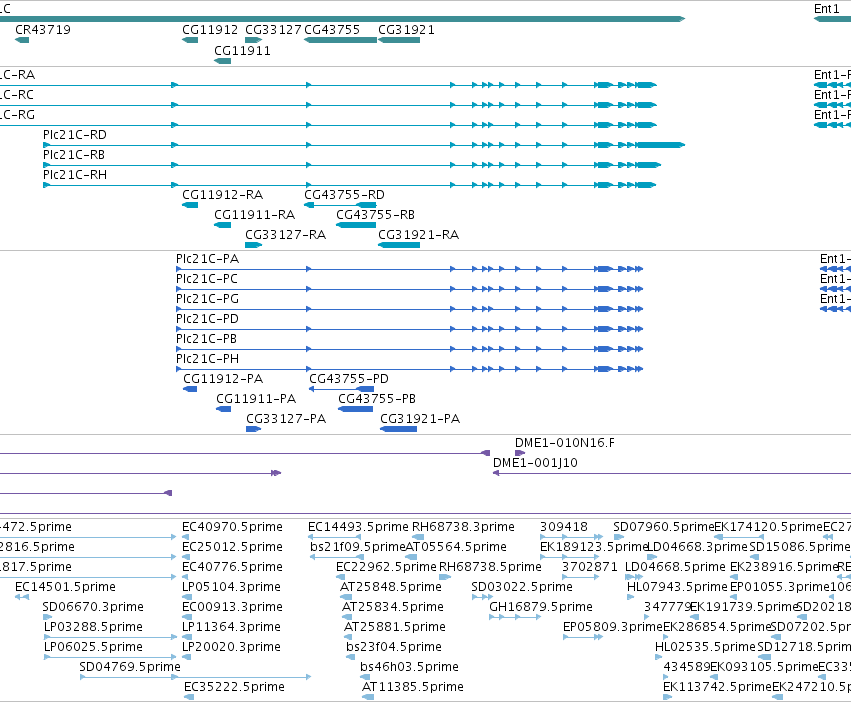Select the Plc21C-RD transcript label
This screenshot has width=851, height=702.
click(75, 135)
